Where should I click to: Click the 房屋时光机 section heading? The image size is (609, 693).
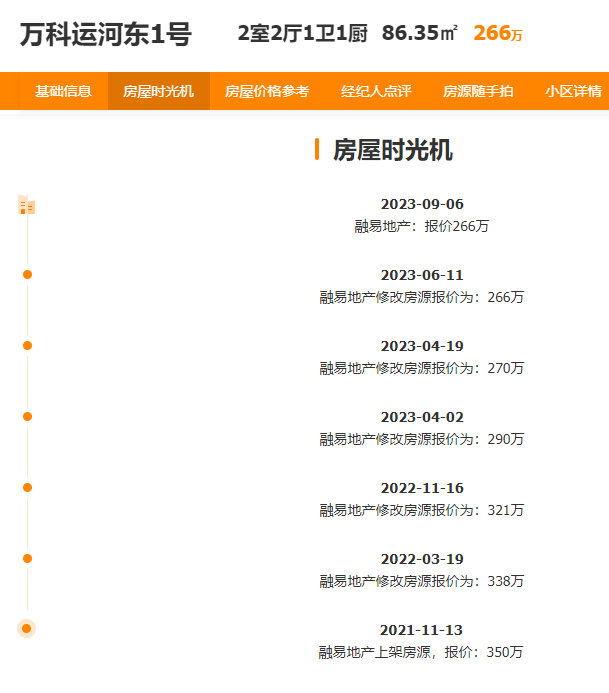click(392, 150)
